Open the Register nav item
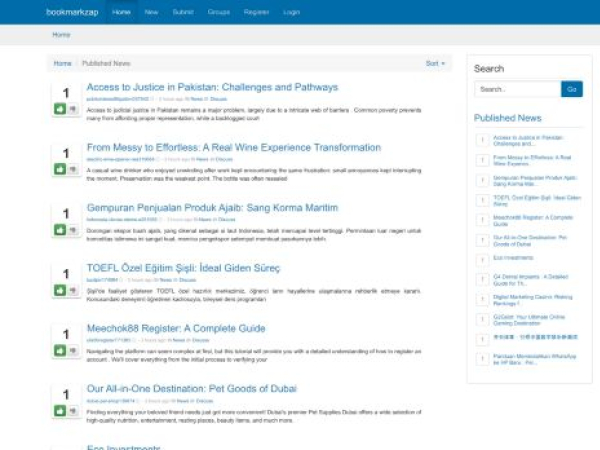600x450 pixels. point(256,12)
